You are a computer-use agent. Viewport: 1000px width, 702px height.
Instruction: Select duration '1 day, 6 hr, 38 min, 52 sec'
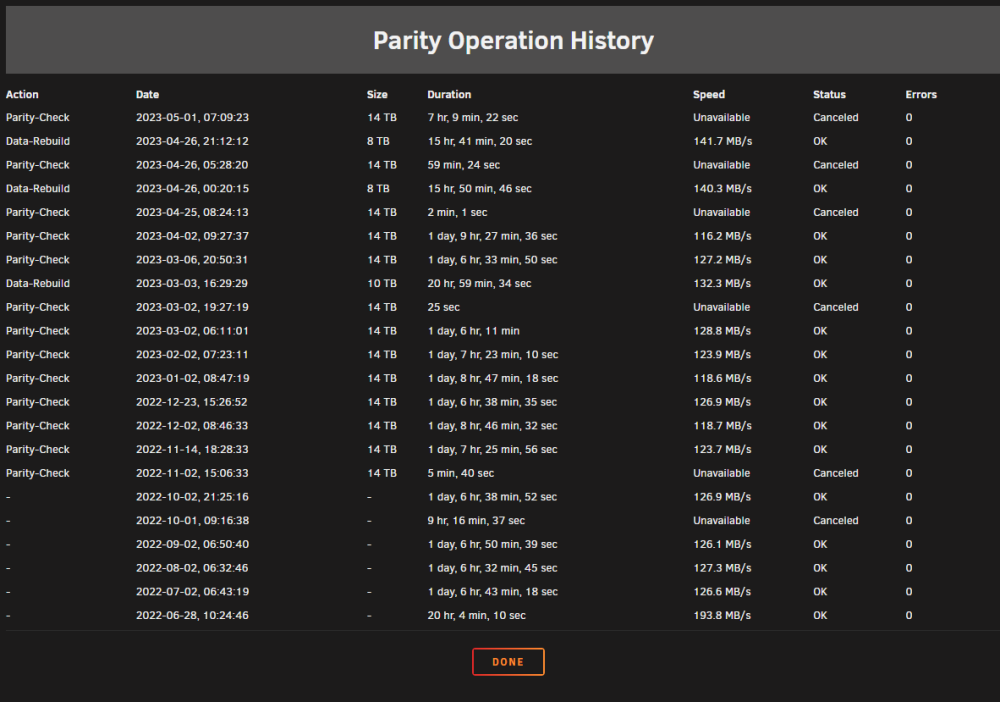tap(492, 497)
